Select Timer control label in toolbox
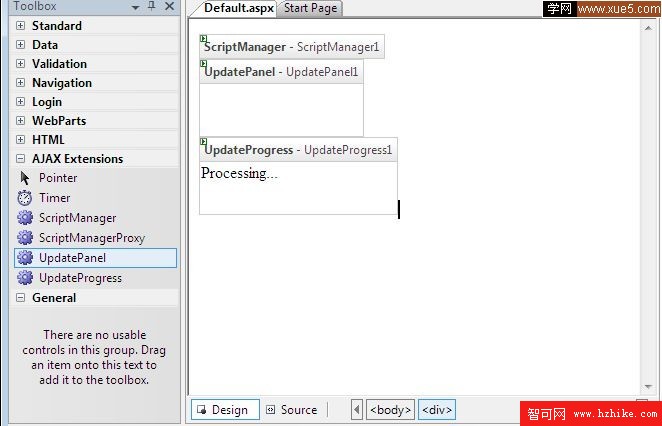The height and width of the screenshot is (426, 662). pos(54,198)
